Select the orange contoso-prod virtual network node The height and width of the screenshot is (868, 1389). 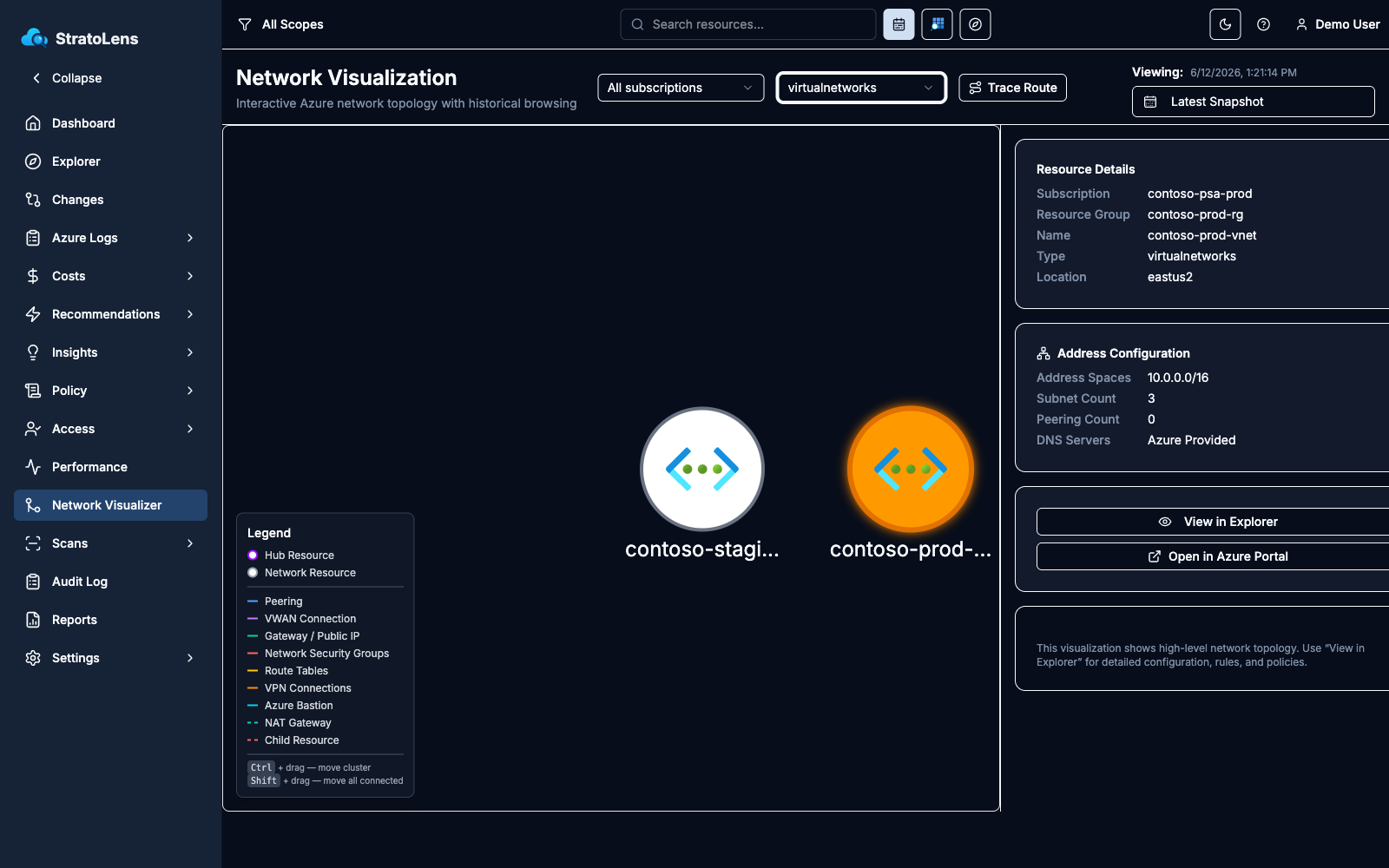(x=911, y=469)
